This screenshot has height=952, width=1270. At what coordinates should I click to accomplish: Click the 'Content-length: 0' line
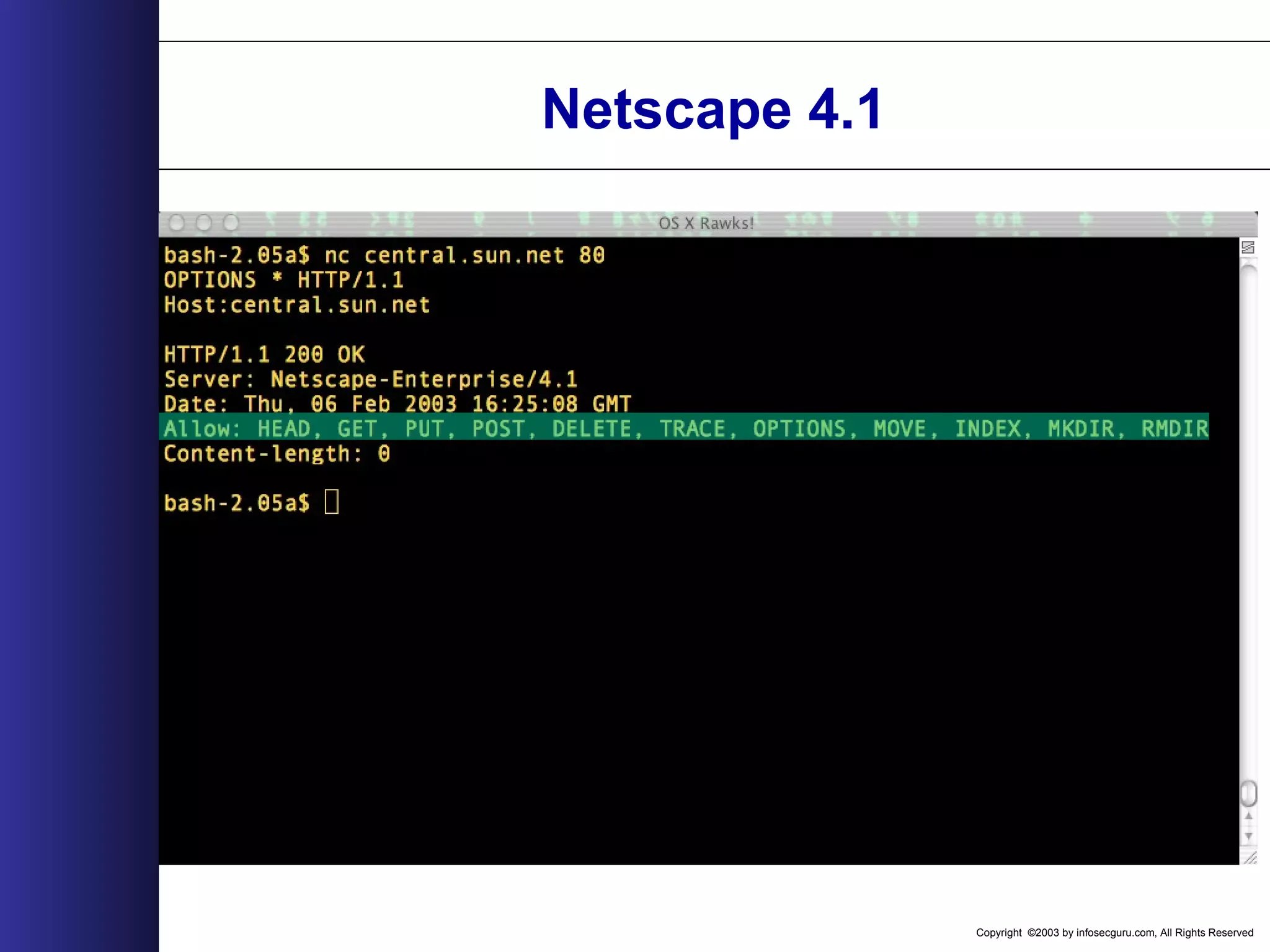point(277,454)
